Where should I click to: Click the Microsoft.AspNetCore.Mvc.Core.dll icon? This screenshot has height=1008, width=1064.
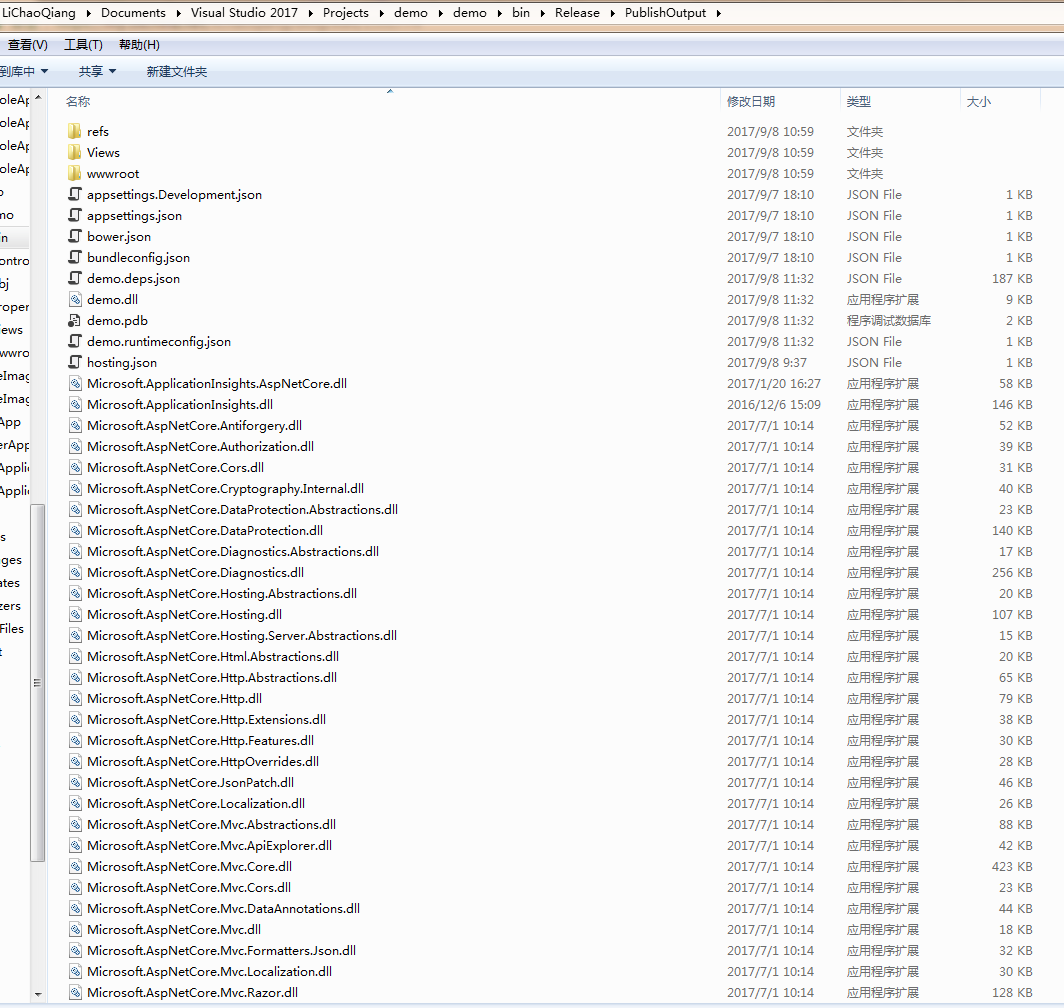pyautogui.click(x=75, y=867)
